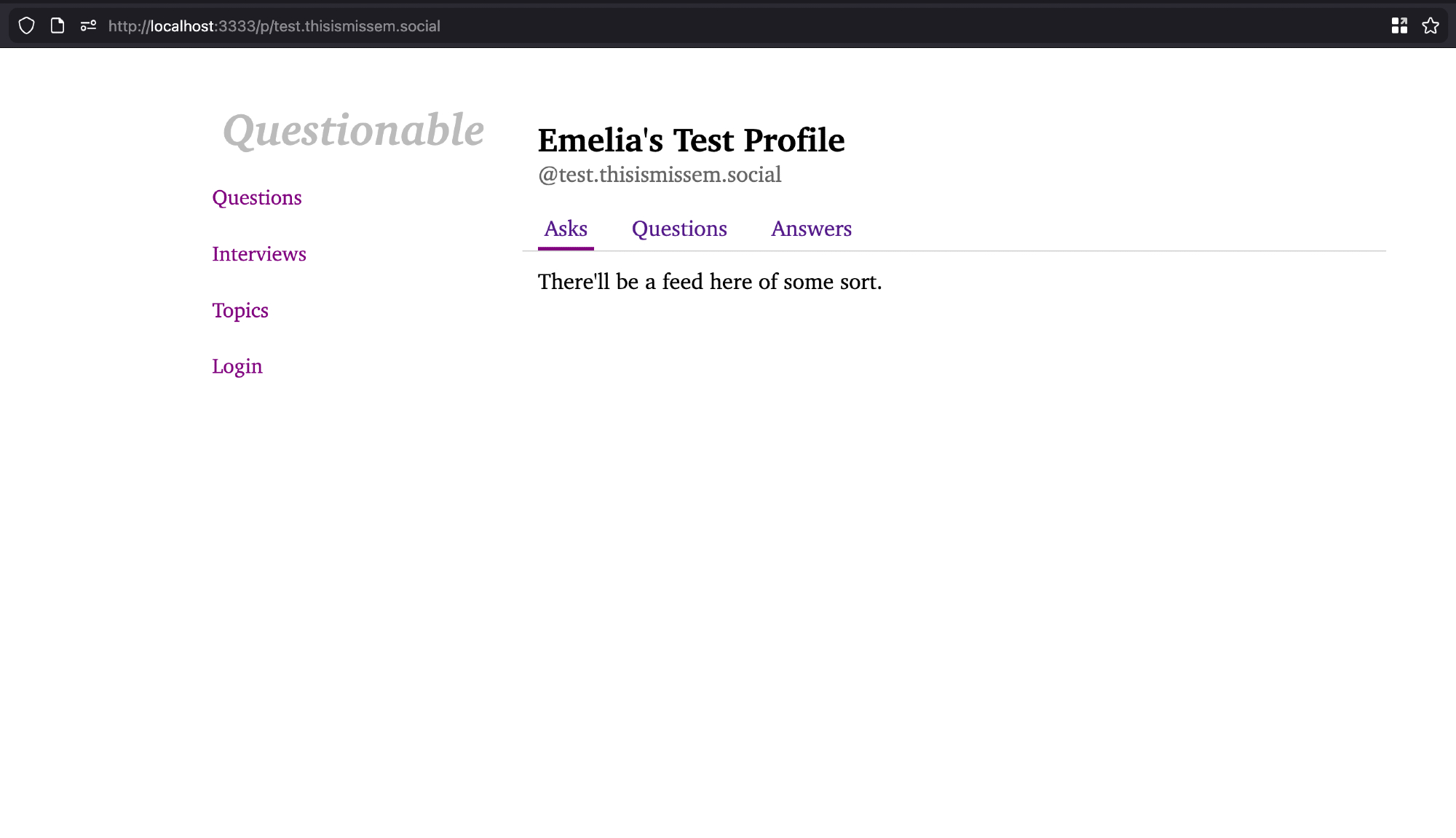Open the Interviews sidebar link
This screenshot has width=1456, height=838.
coord(259,254)
